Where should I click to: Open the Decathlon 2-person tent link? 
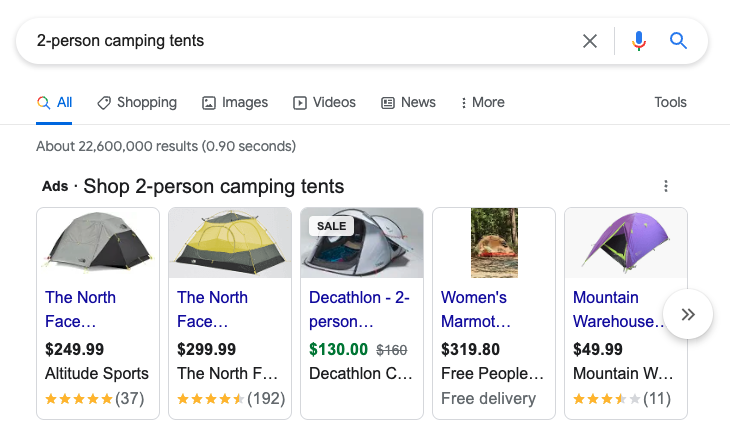pyautogui.click(x=345, y=309)
